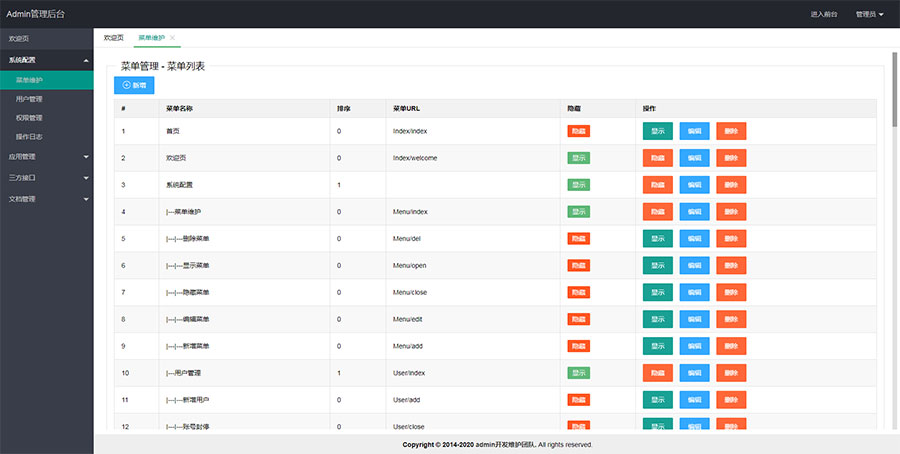900x454 pixels.
Task: Open 用户管理 in the sidebar
Action: [29, 99]
